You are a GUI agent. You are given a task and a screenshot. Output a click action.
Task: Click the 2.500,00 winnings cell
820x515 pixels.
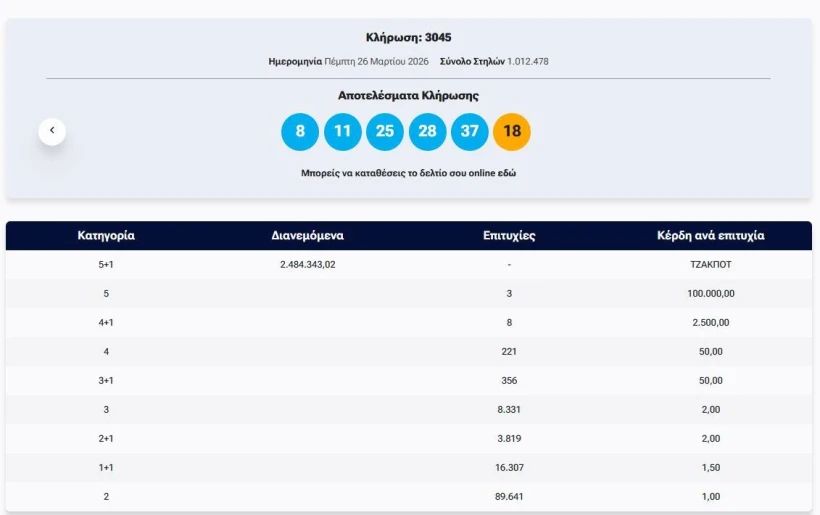coord(711,323)
